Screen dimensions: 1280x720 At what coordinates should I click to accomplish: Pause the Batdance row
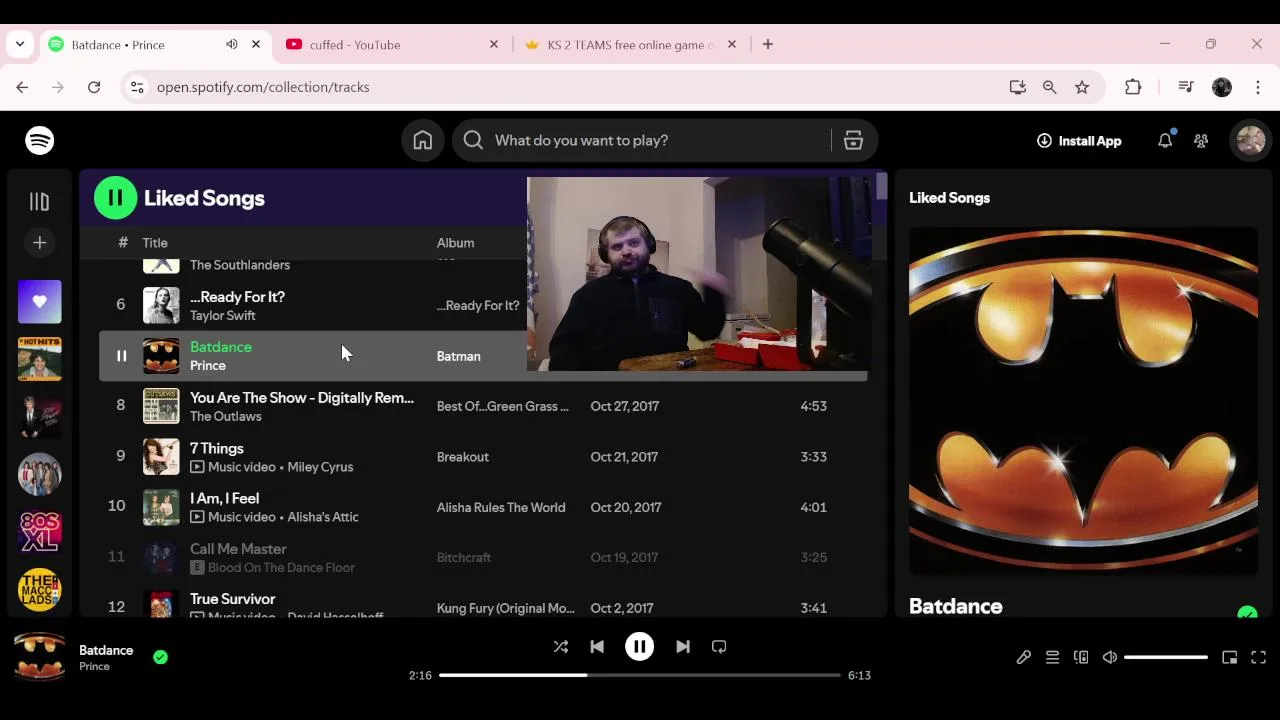pos(121,356)
